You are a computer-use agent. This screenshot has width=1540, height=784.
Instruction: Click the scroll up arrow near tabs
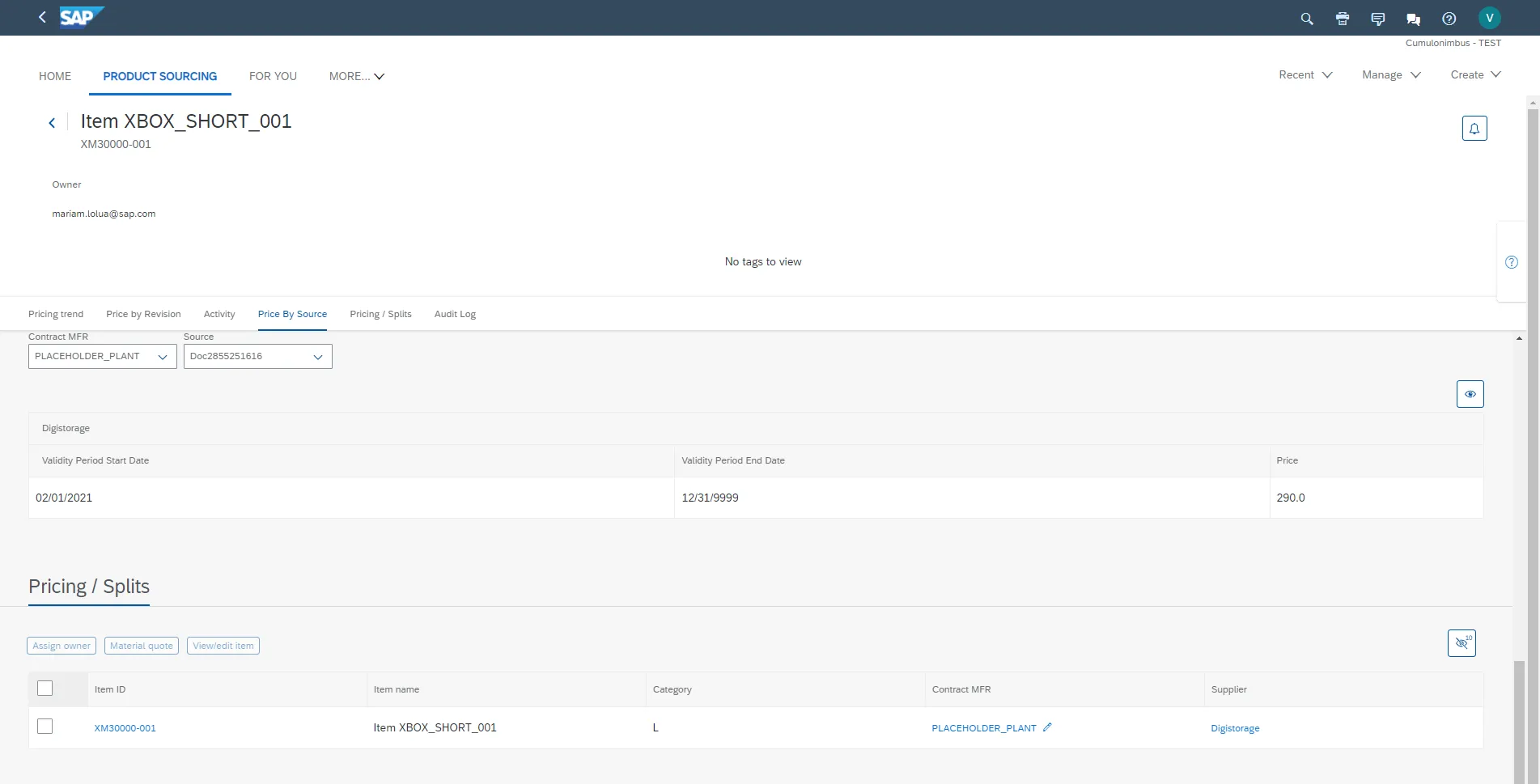tap(1519, 338)
